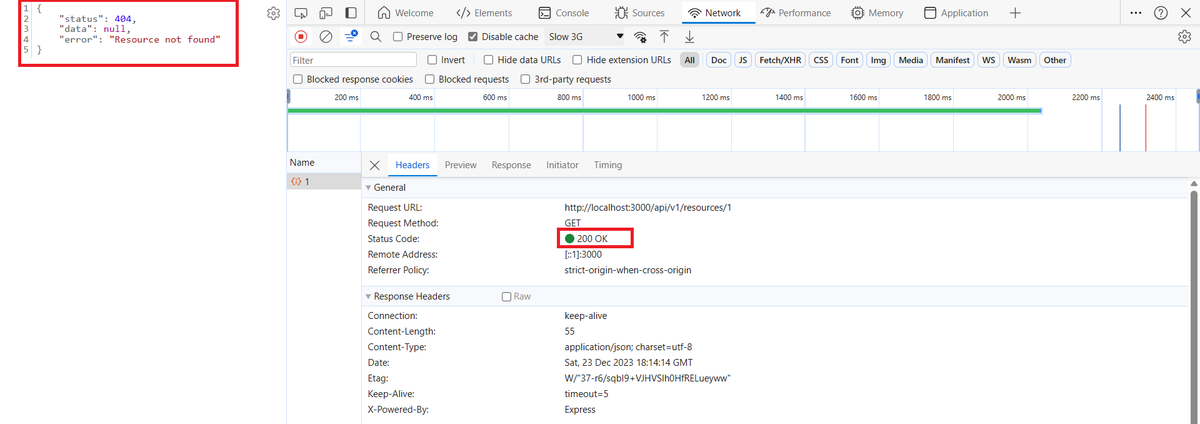The height and width of the screenshot is (424, 1200).
Task: Filter requests by Fetch/XHR
Action: pyautogui.click(x=780, y=60)
